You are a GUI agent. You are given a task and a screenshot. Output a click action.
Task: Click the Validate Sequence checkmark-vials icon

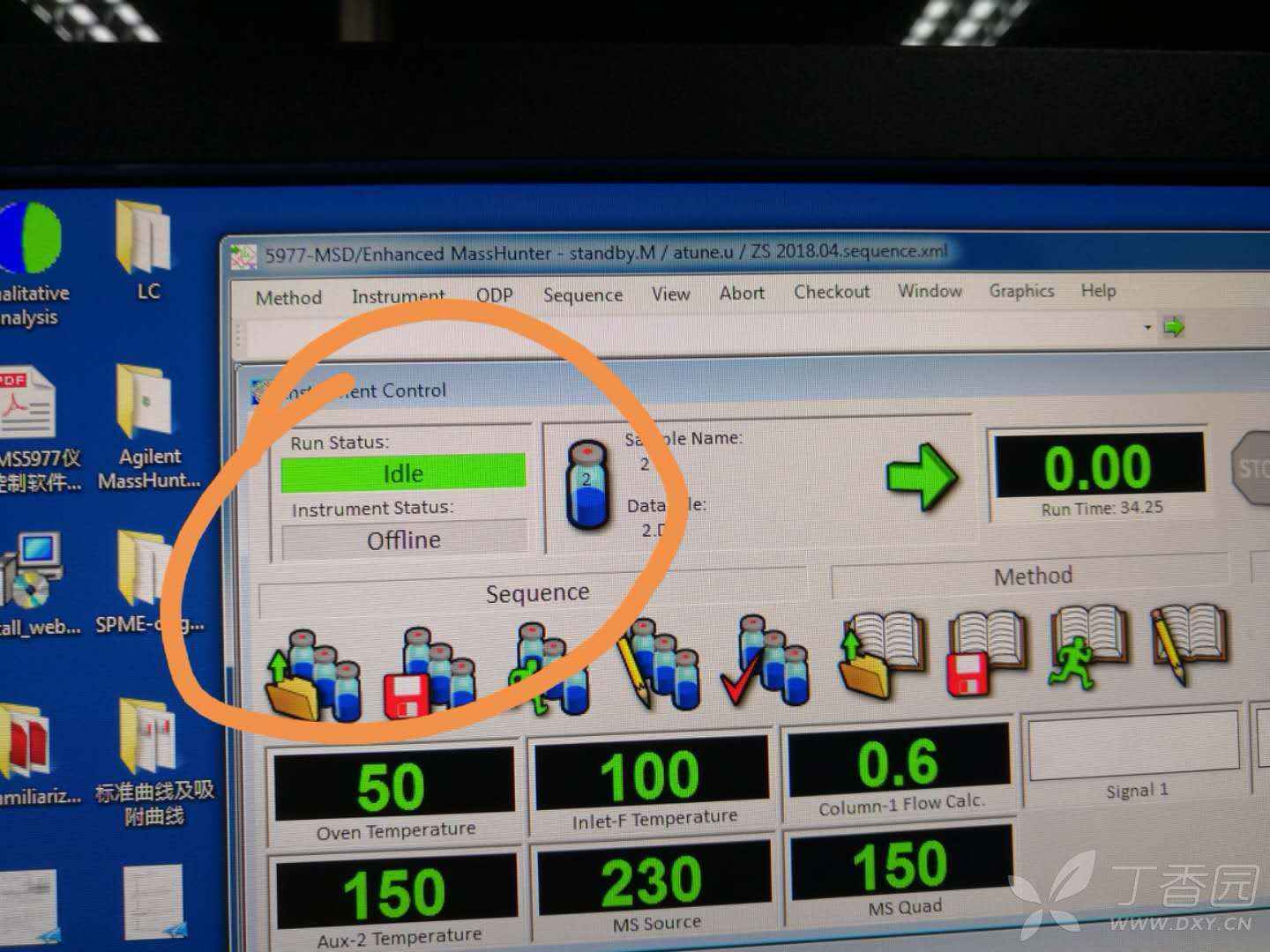point(764,660)
